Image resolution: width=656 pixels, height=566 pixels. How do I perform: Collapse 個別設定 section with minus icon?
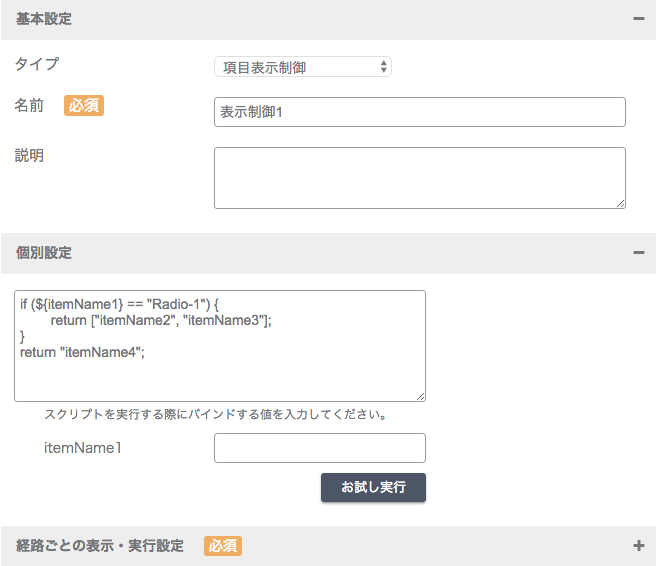638,253
